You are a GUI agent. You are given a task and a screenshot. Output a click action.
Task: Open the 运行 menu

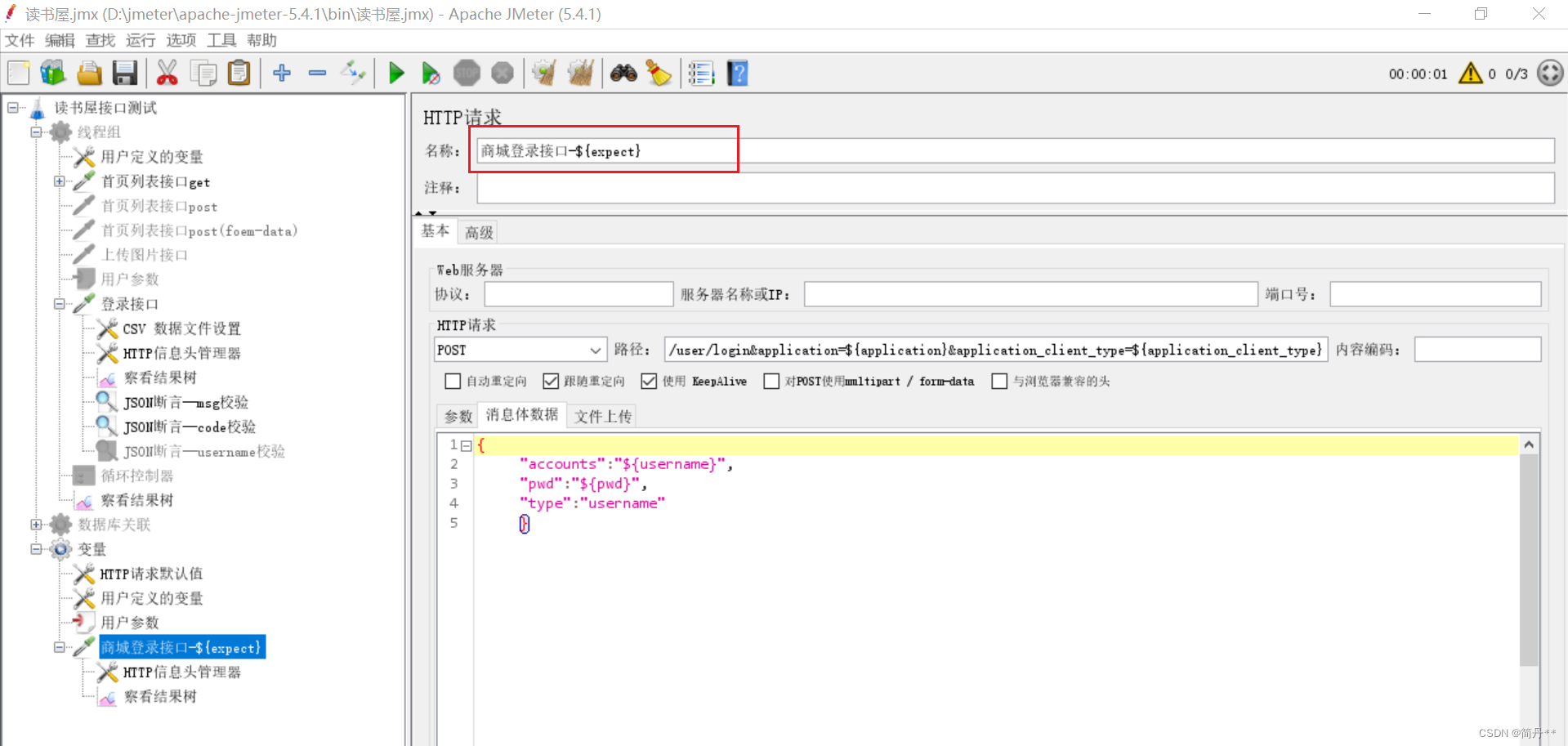tap(141, 40)
